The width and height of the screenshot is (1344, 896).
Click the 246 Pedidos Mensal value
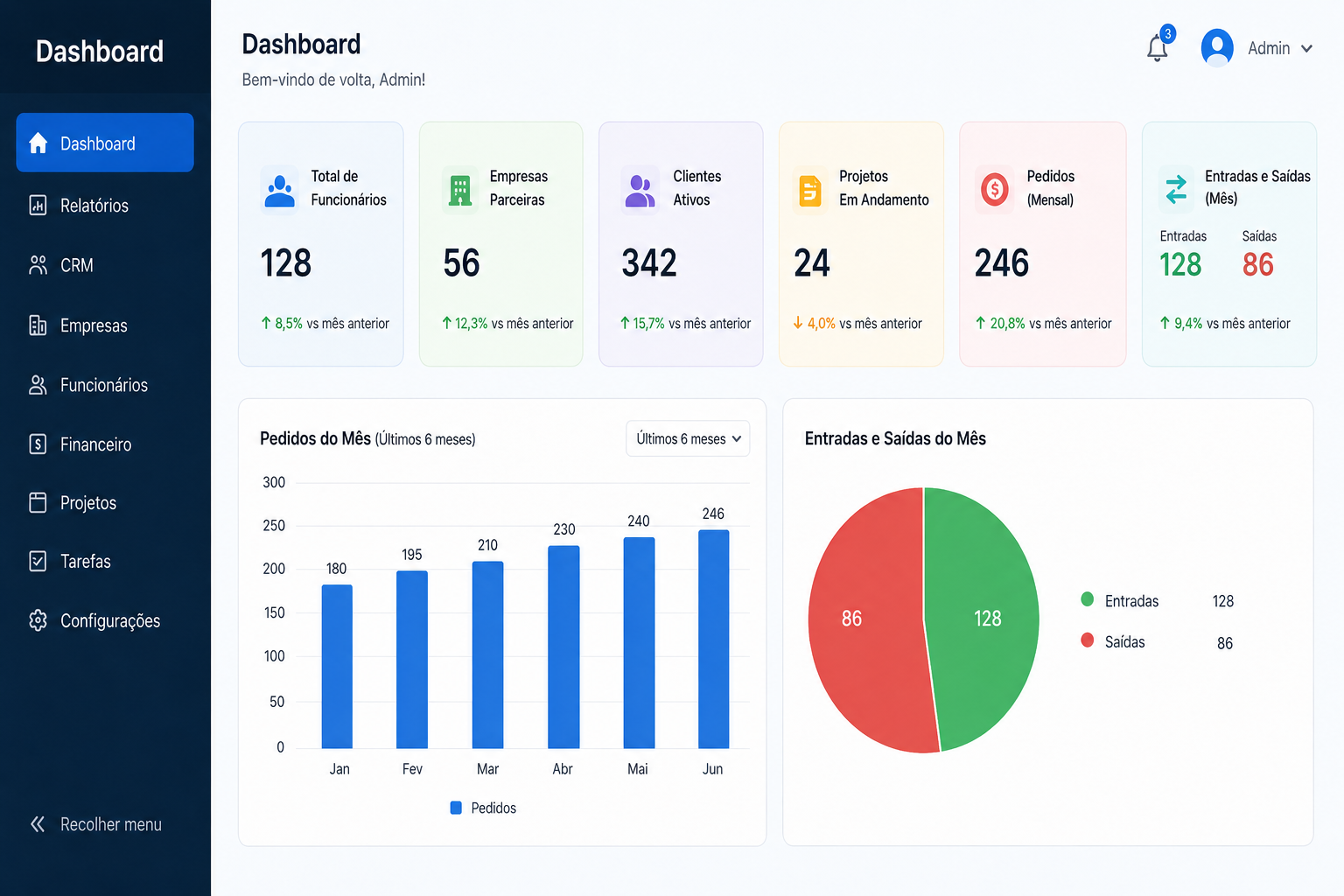click(1002, 263)
